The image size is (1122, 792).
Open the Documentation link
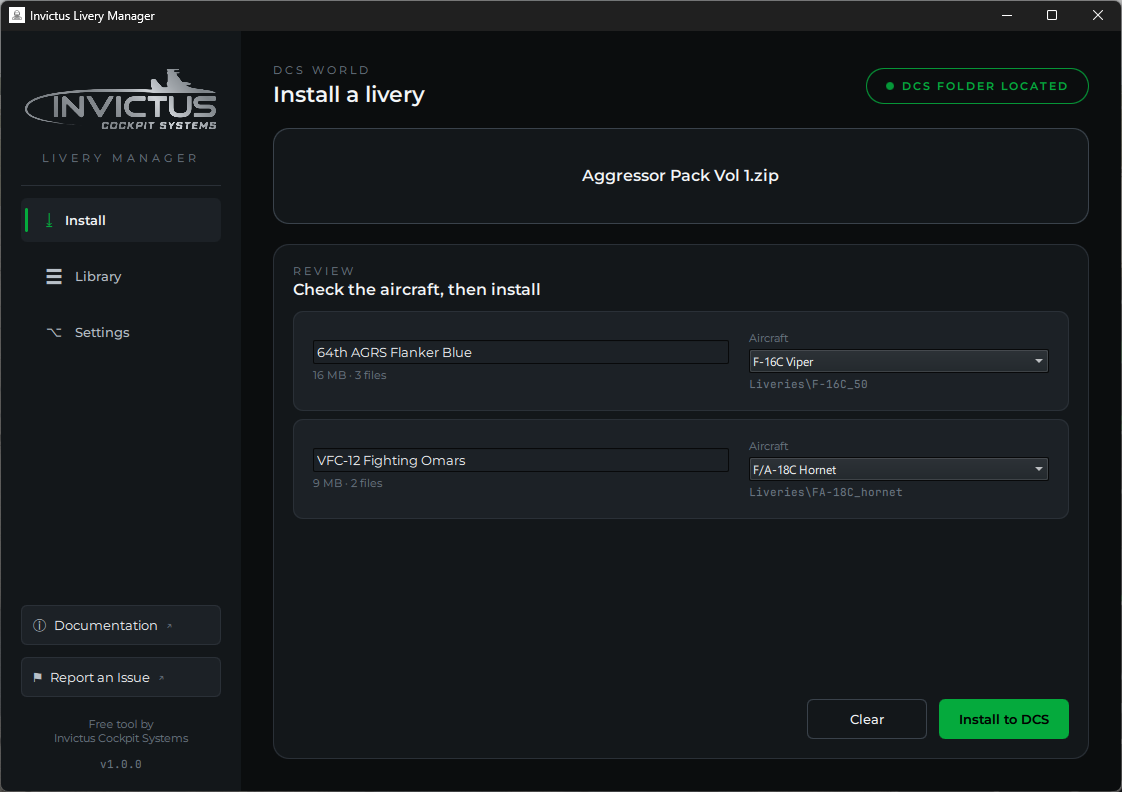click(121, 625)
